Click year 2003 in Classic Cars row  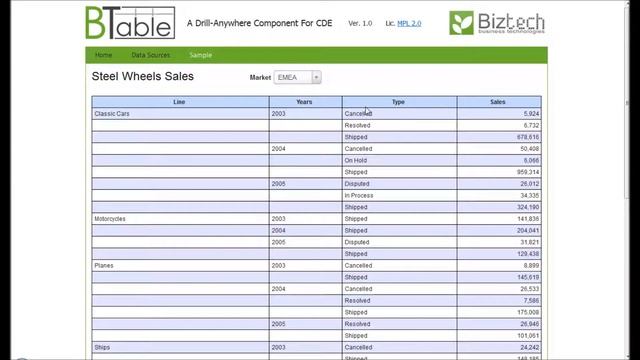(x=305, y=114)
